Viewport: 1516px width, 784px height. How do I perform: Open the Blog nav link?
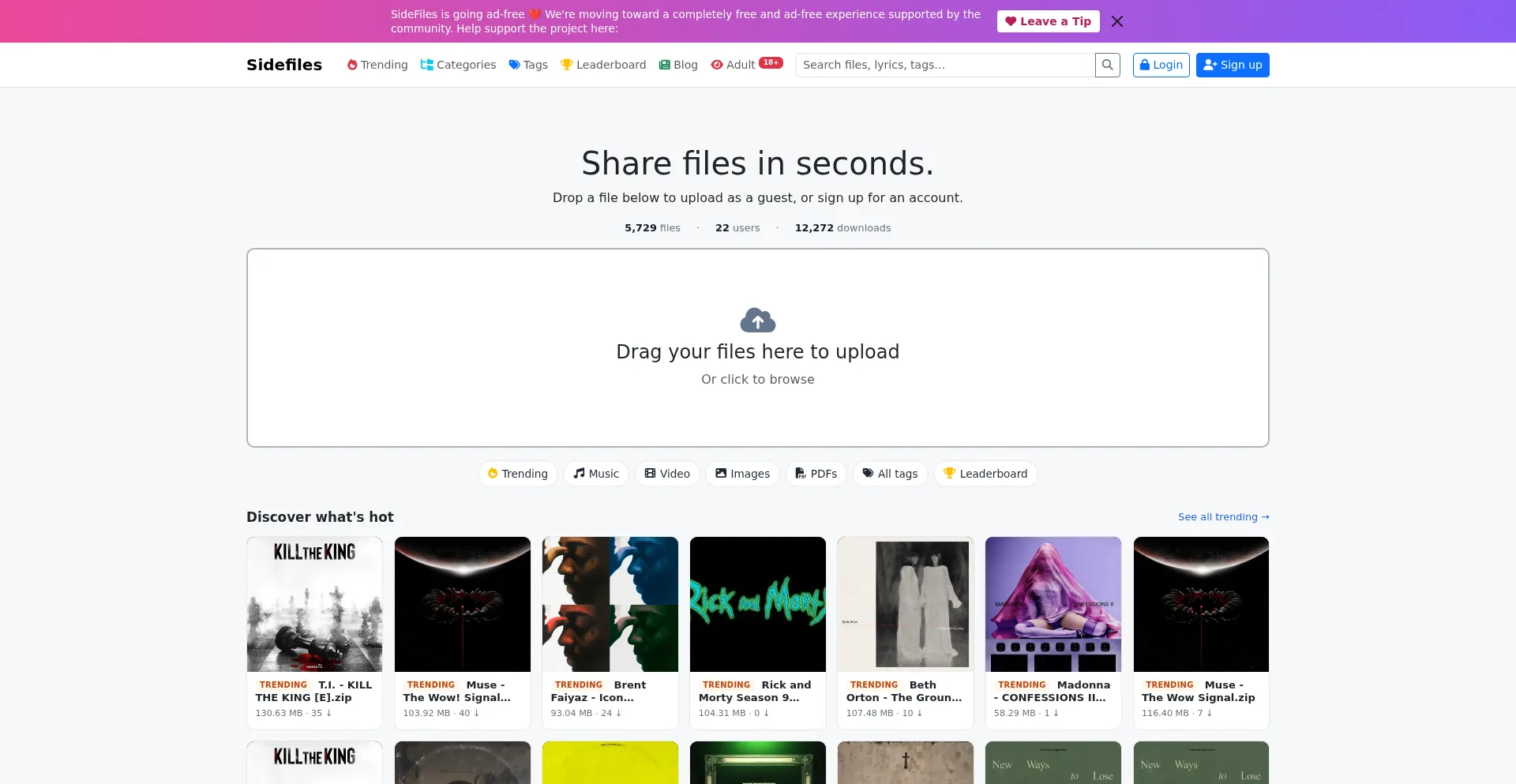[x=678, y=65]
